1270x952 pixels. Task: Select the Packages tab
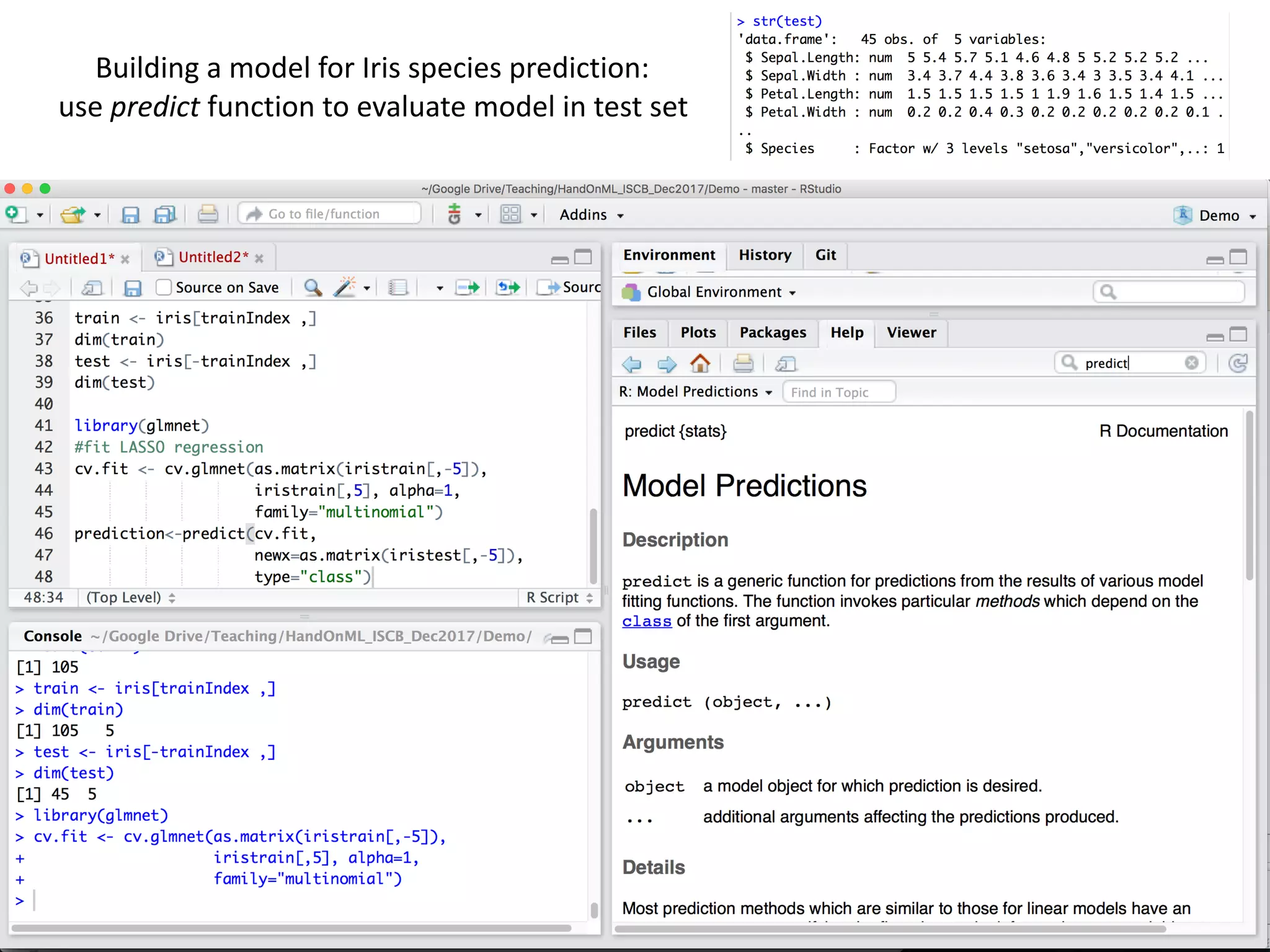[773, 333]
